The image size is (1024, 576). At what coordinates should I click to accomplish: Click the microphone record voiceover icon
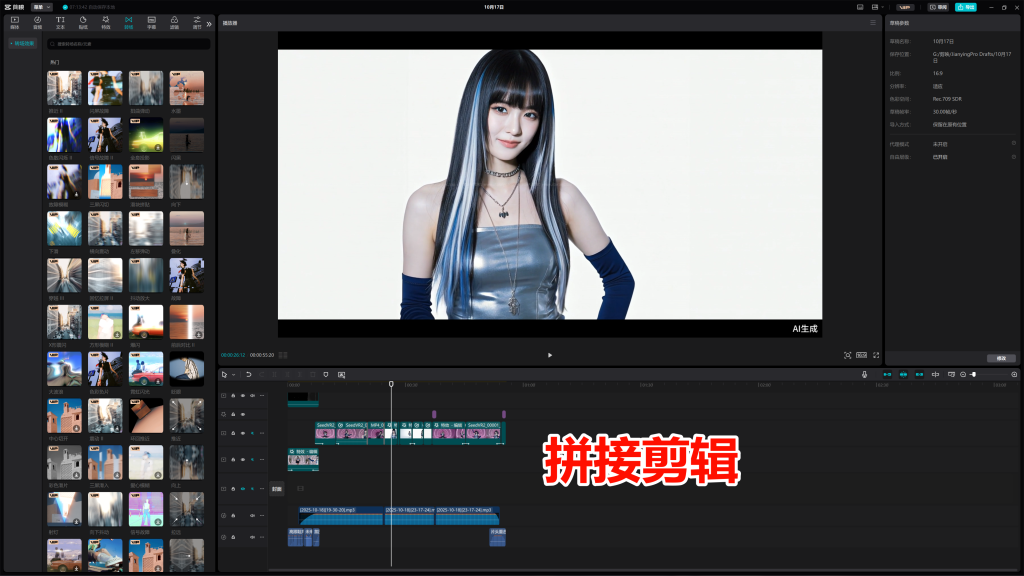(865, 374)
